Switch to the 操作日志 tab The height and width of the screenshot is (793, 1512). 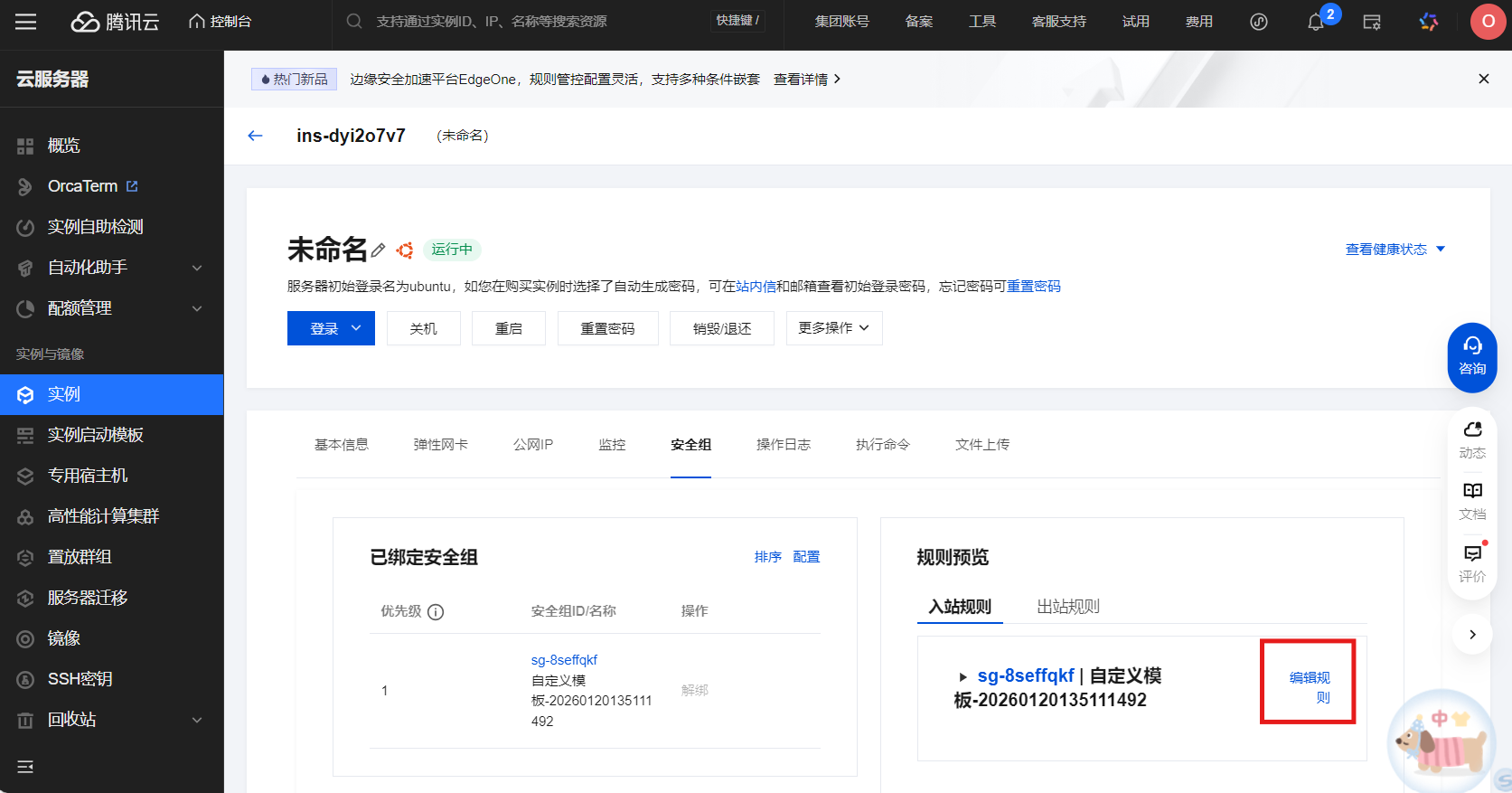[x=784, y=445]
